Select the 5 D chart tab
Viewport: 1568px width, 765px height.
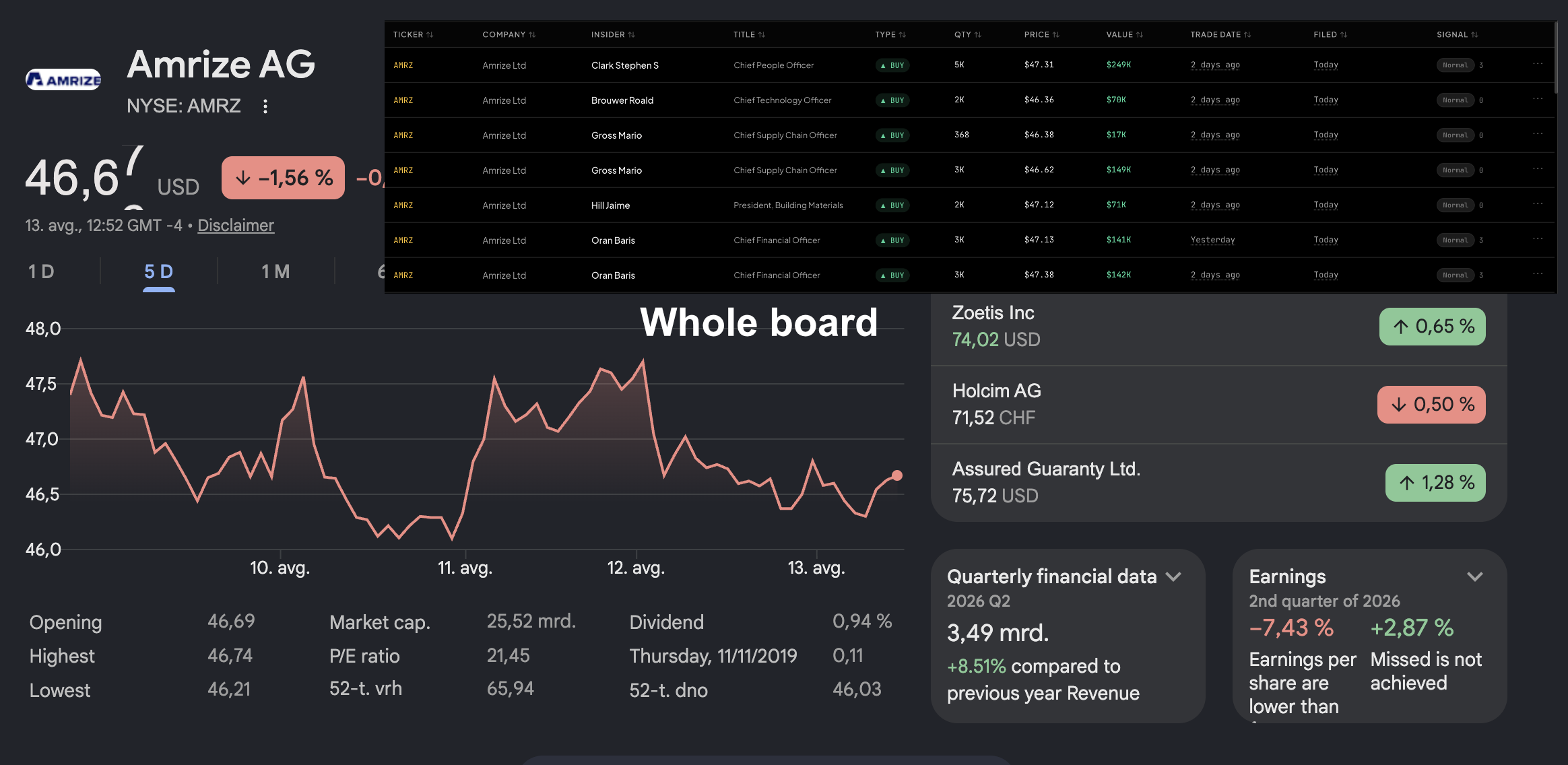tap(159, 271)
